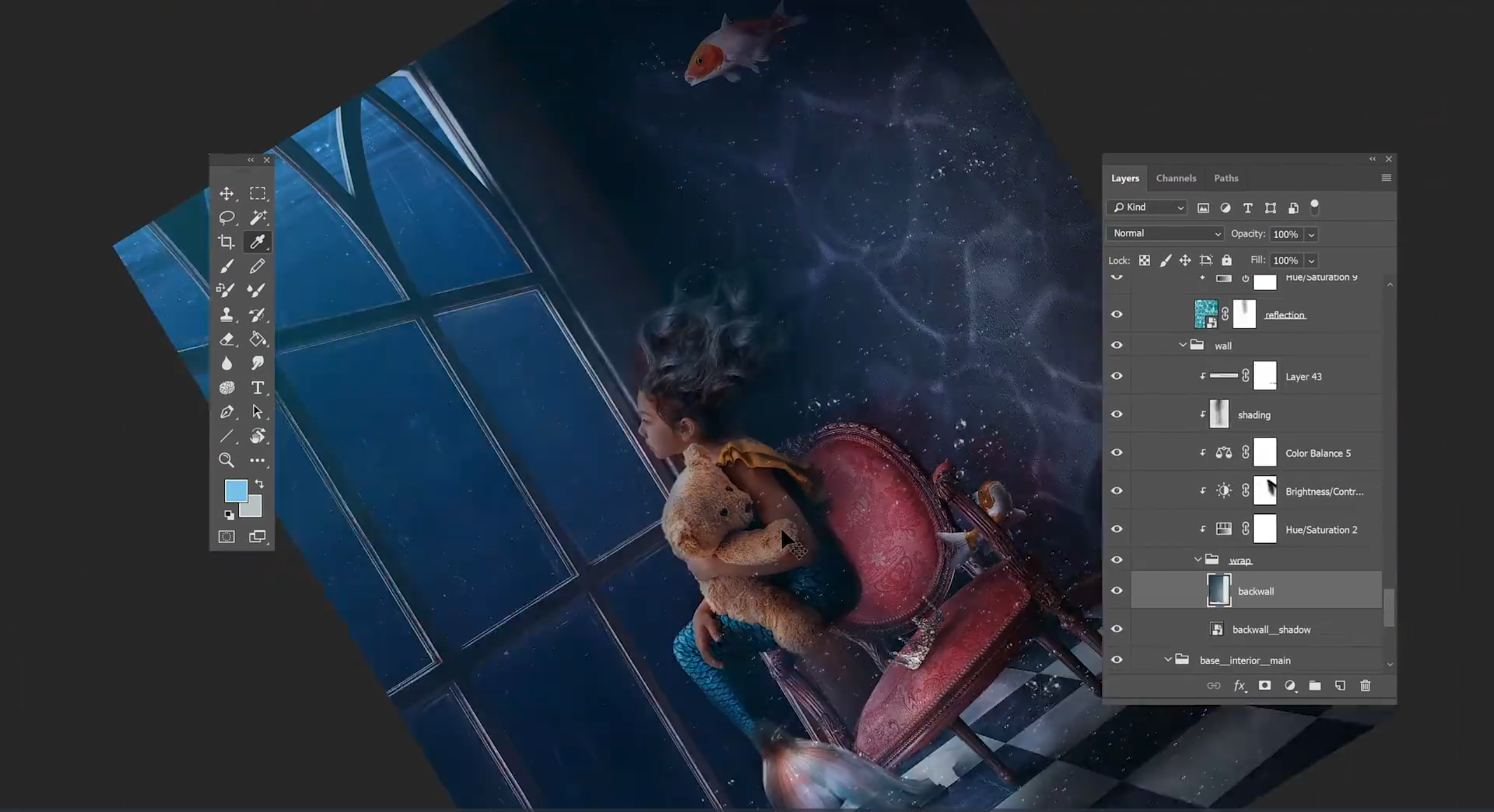Screen dimensions: 1494x812
Task: Select the Rectangular Marquee tool
Action: click(x=257, y=193)
